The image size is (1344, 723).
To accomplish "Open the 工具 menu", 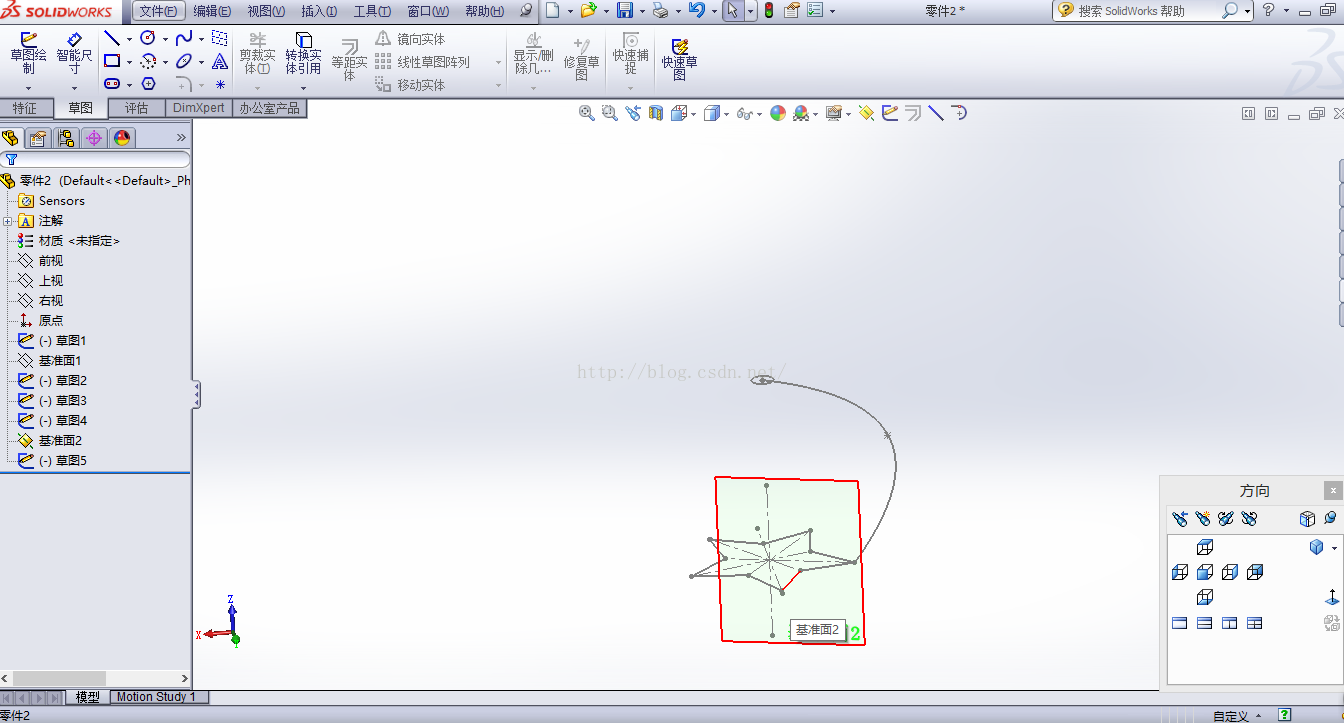I will tap(372, 11).
